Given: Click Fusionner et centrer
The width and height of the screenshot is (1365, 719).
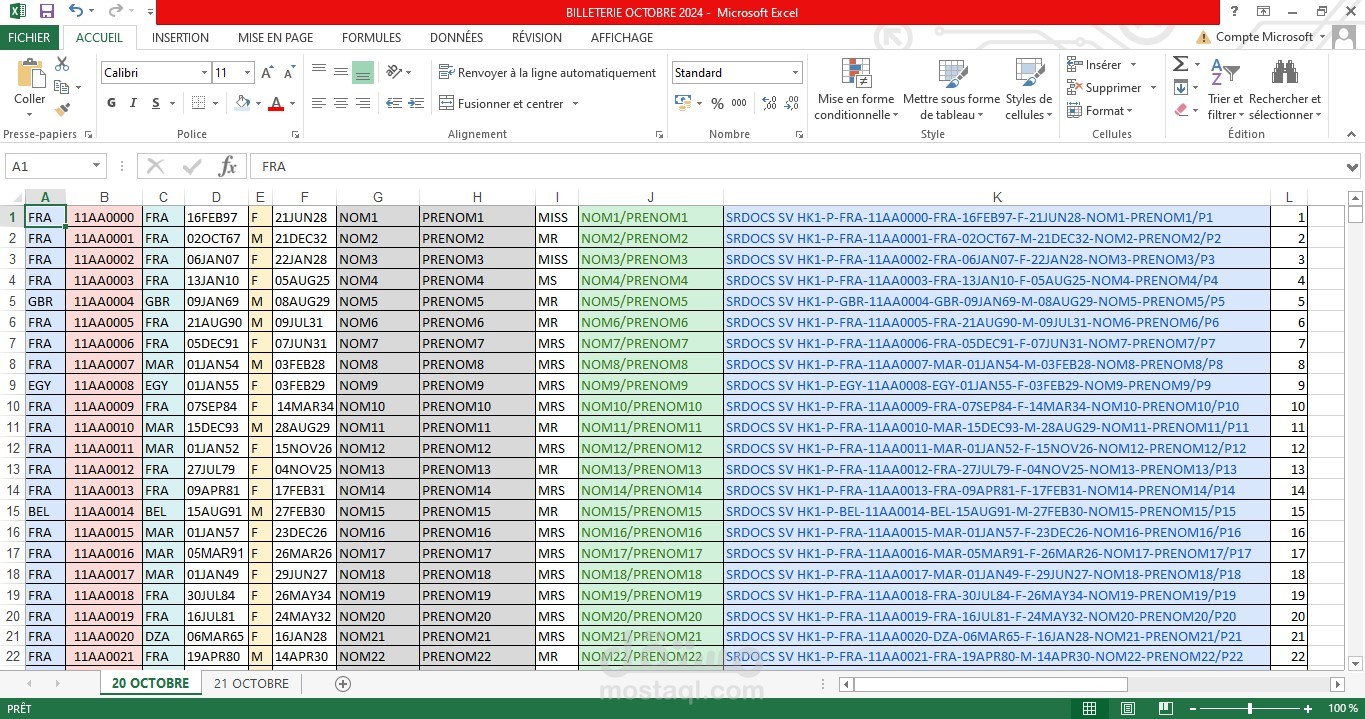Looking at the screenshot, I should click(x=502, y=103).
